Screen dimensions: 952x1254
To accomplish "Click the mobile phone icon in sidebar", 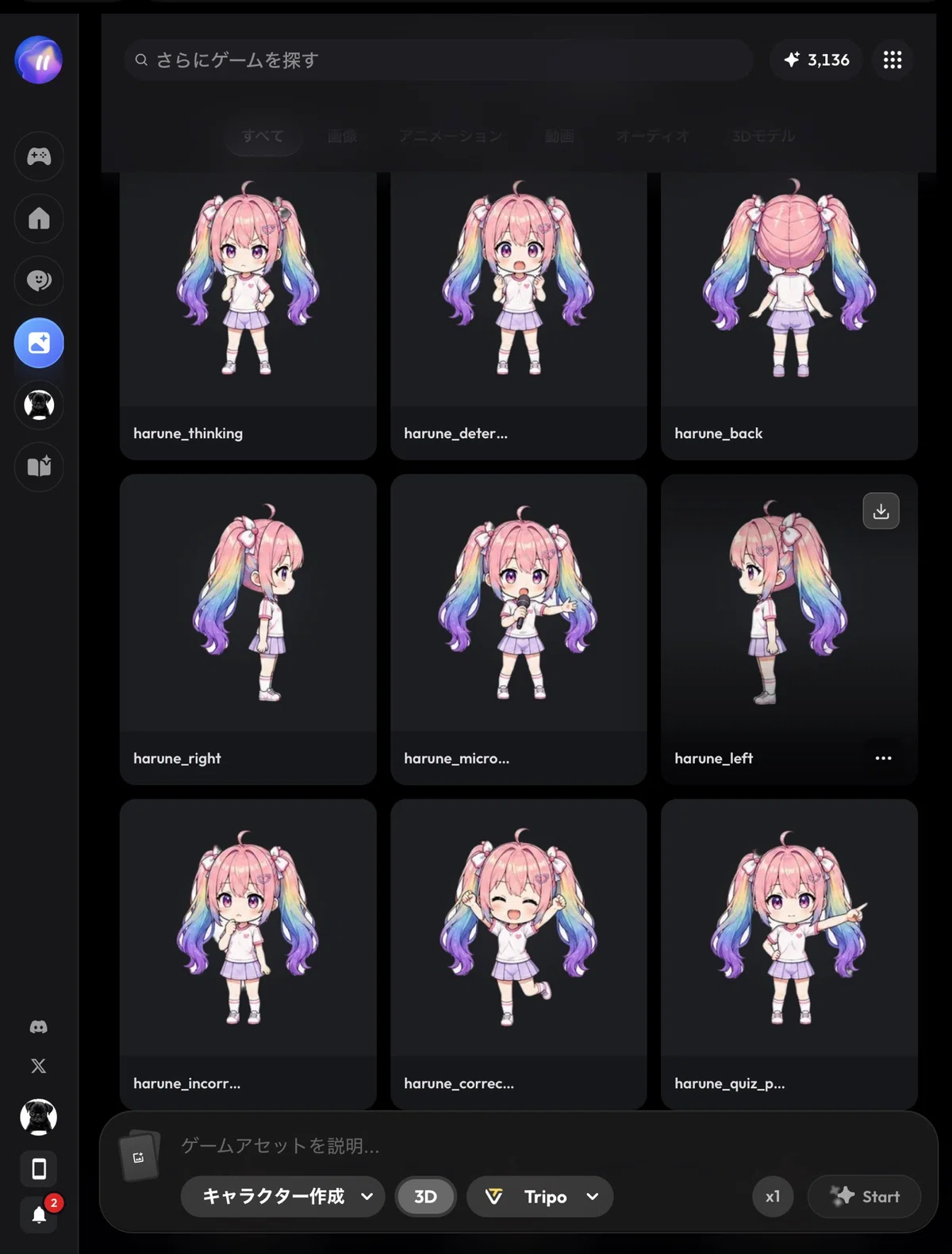I will click(39, 1169).
